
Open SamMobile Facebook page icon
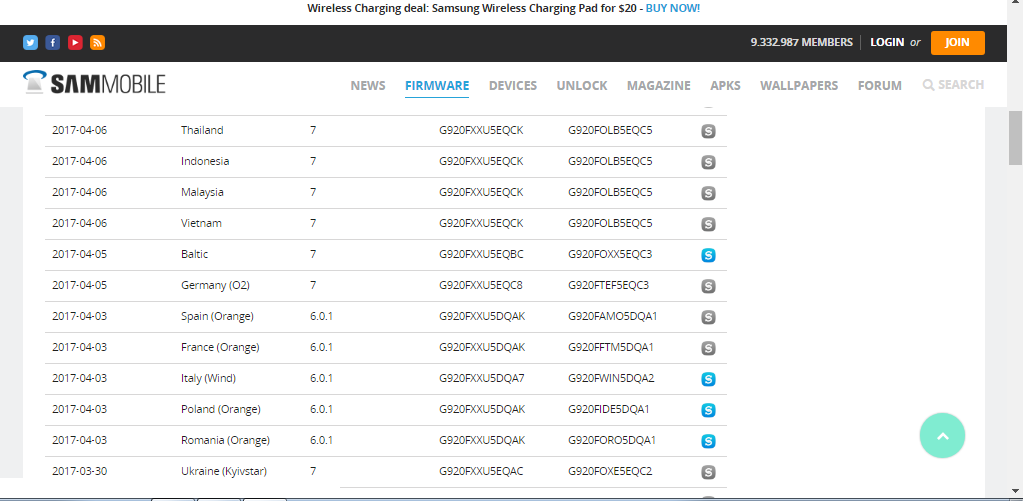click(x=53, y=42)
